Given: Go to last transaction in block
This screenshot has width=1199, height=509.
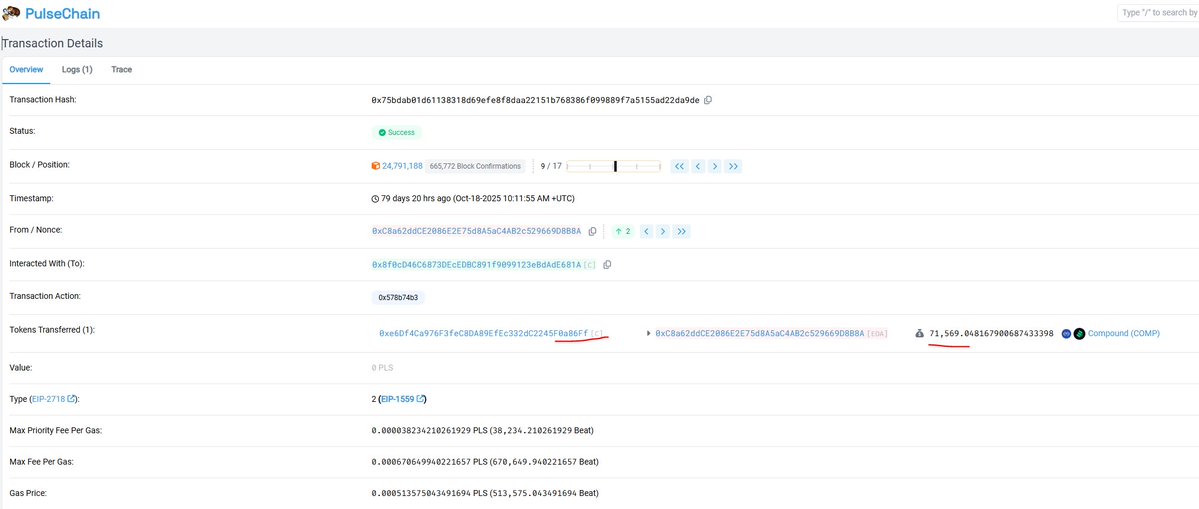Looking at the screenshot, I should pos(733,166).
